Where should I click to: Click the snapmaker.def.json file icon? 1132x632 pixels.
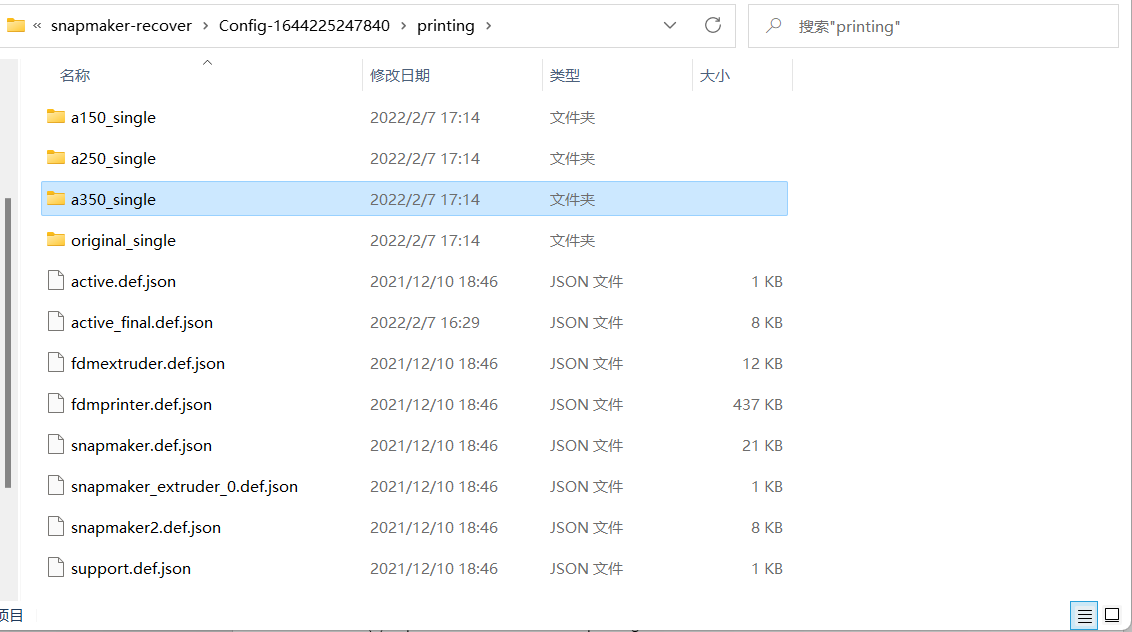coord(56,445)
